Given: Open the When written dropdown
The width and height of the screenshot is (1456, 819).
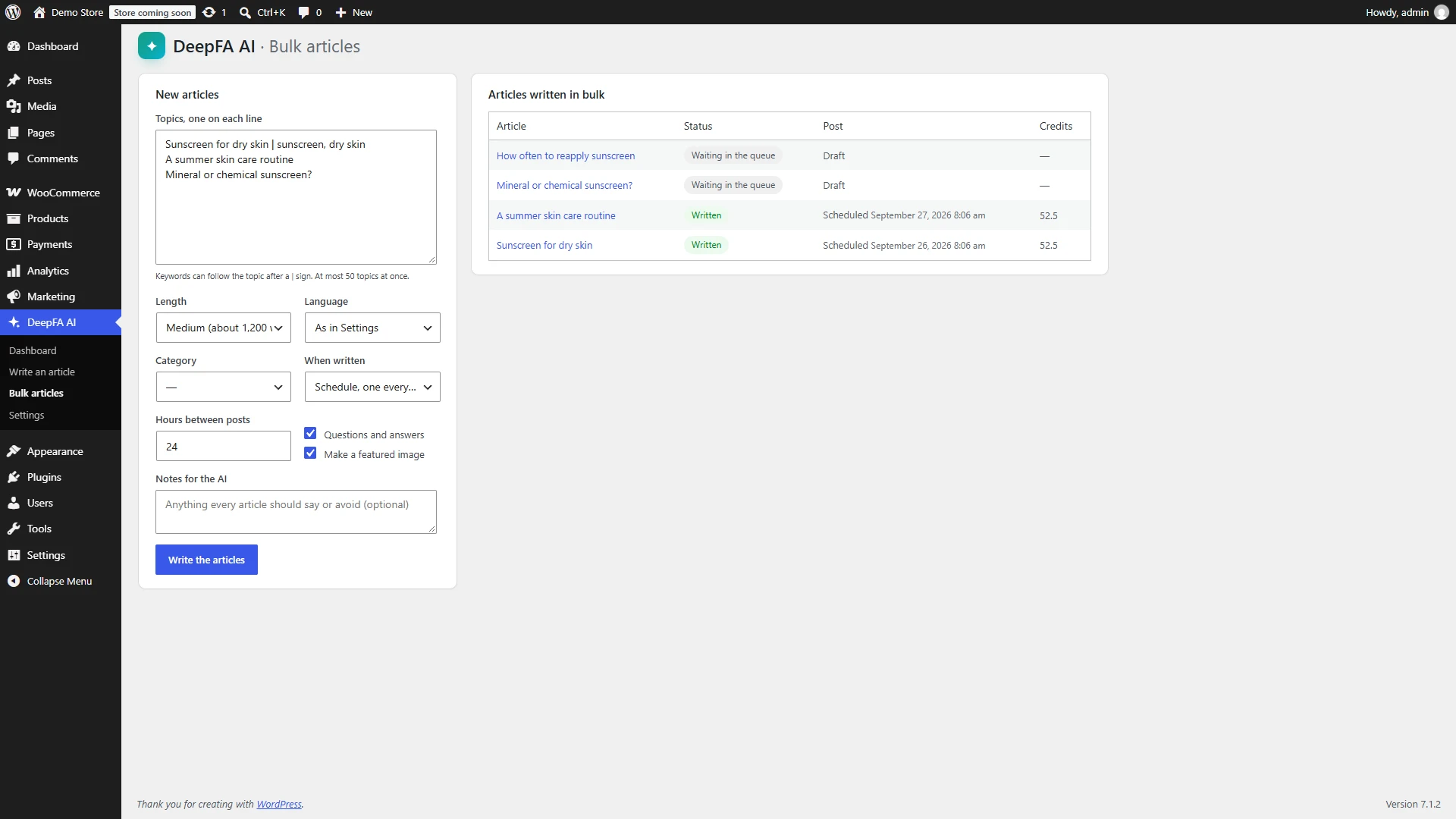Looking at the screenshot, I should pyautogui.click(x=372, y=387).
